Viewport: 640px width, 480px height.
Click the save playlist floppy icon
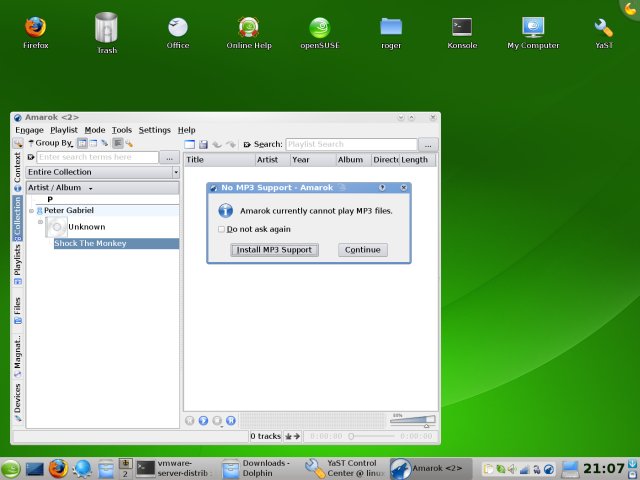tap(203, 144)
